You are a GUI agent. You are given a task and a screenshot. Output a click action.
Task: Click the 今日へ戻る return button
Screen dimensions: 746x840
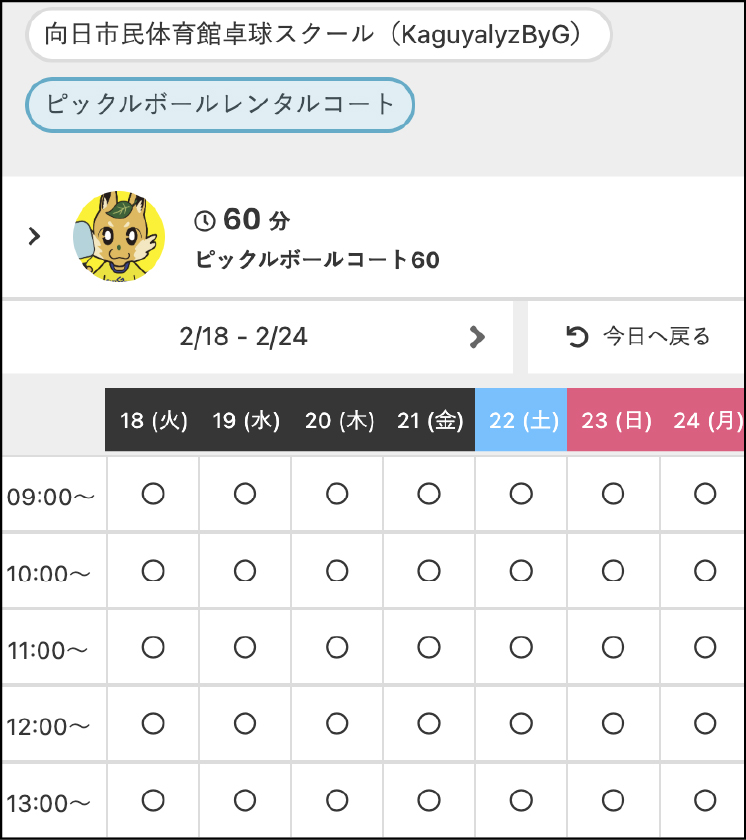[x=638, y=337]
